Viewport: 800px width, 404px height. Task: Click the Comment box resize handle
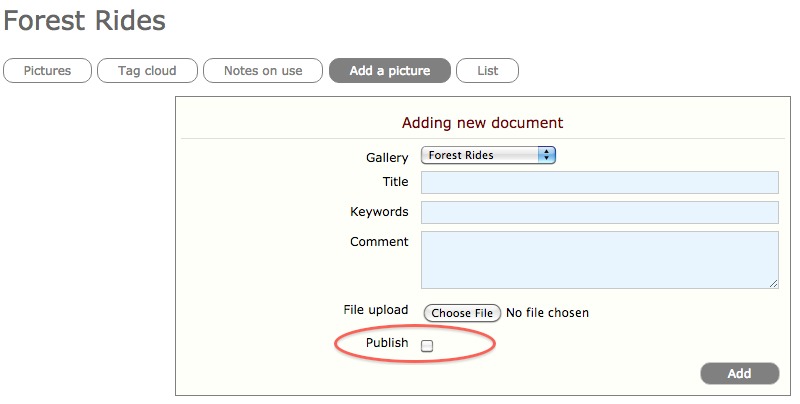click(774, 284)
